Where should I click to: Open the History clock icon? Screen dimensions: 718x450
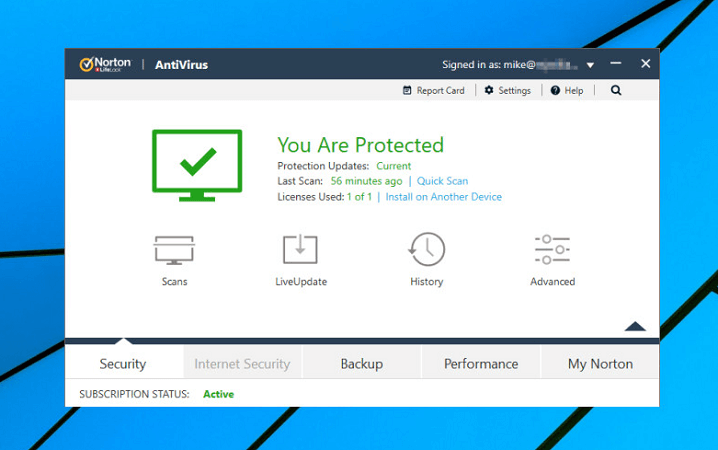426,249
